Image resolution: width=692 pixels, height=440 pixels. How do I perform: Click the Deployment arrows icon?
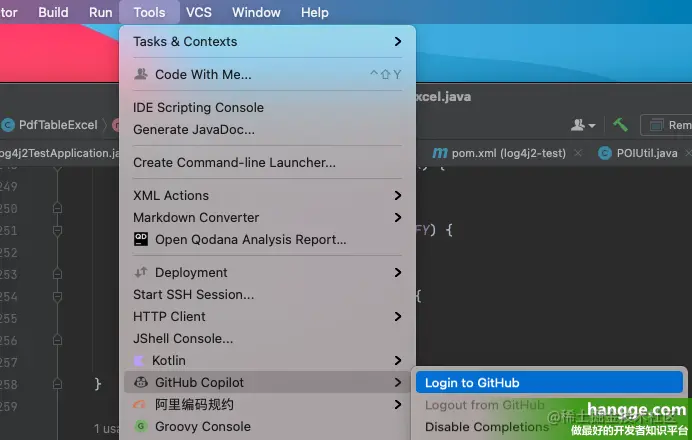(141, 272)
